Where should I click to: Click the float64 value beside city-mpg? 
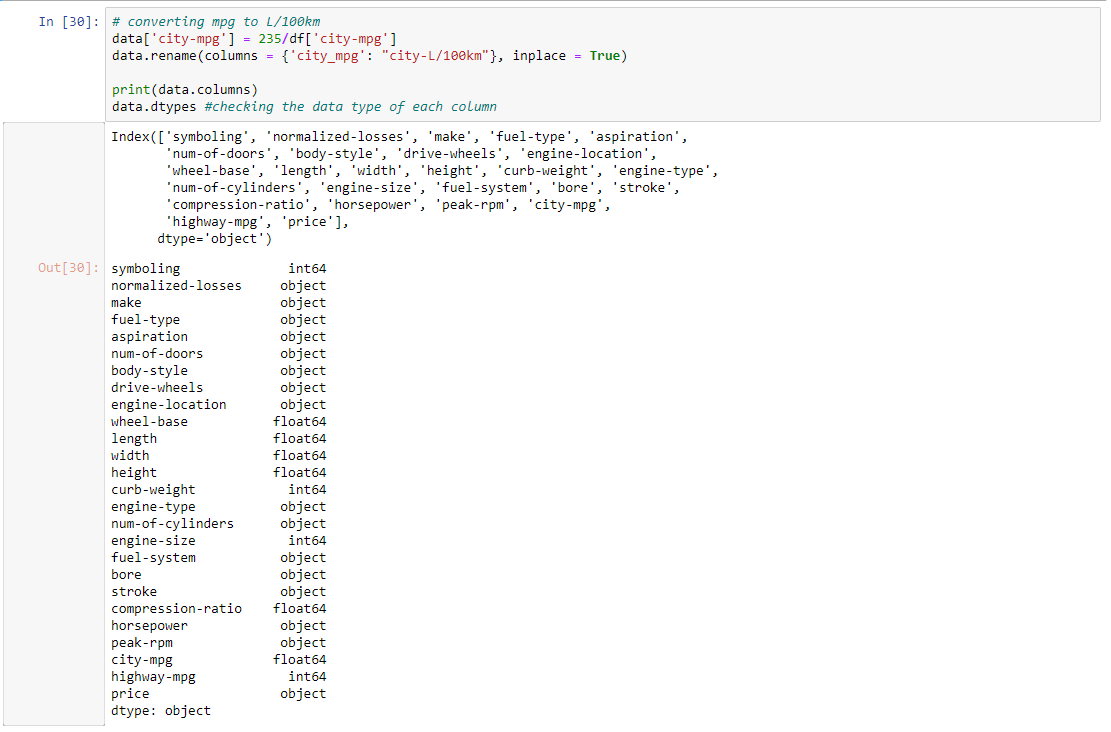click(x=300, y=660)
